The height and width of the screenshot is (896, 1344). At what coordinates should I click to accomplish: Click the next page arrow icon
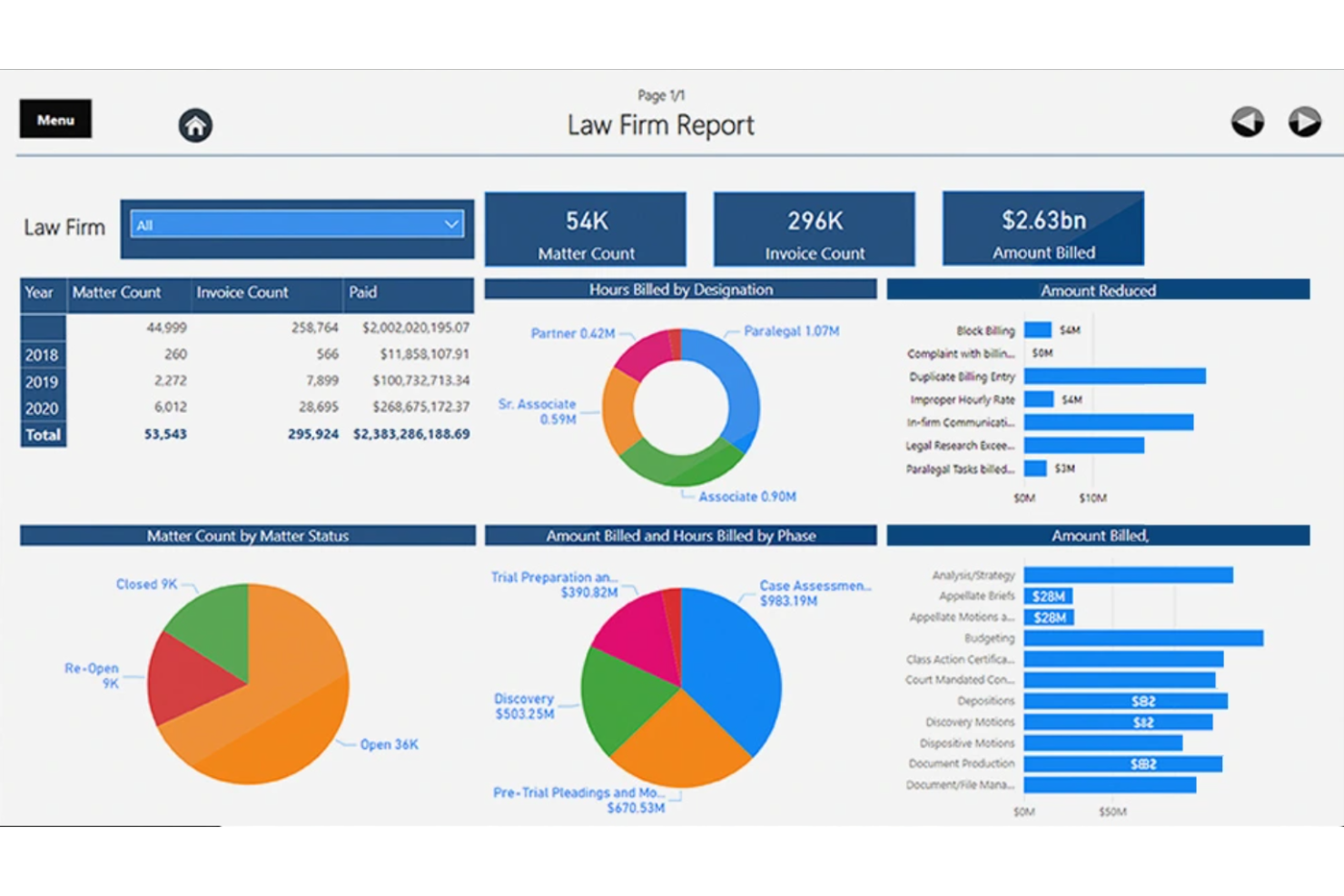click(1305, 122)
